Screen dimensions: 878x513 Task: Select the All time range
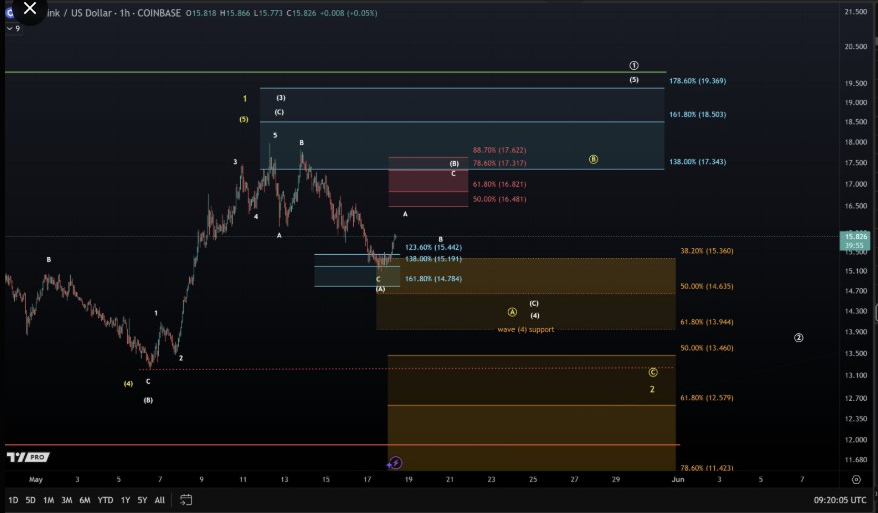[160, 500]
